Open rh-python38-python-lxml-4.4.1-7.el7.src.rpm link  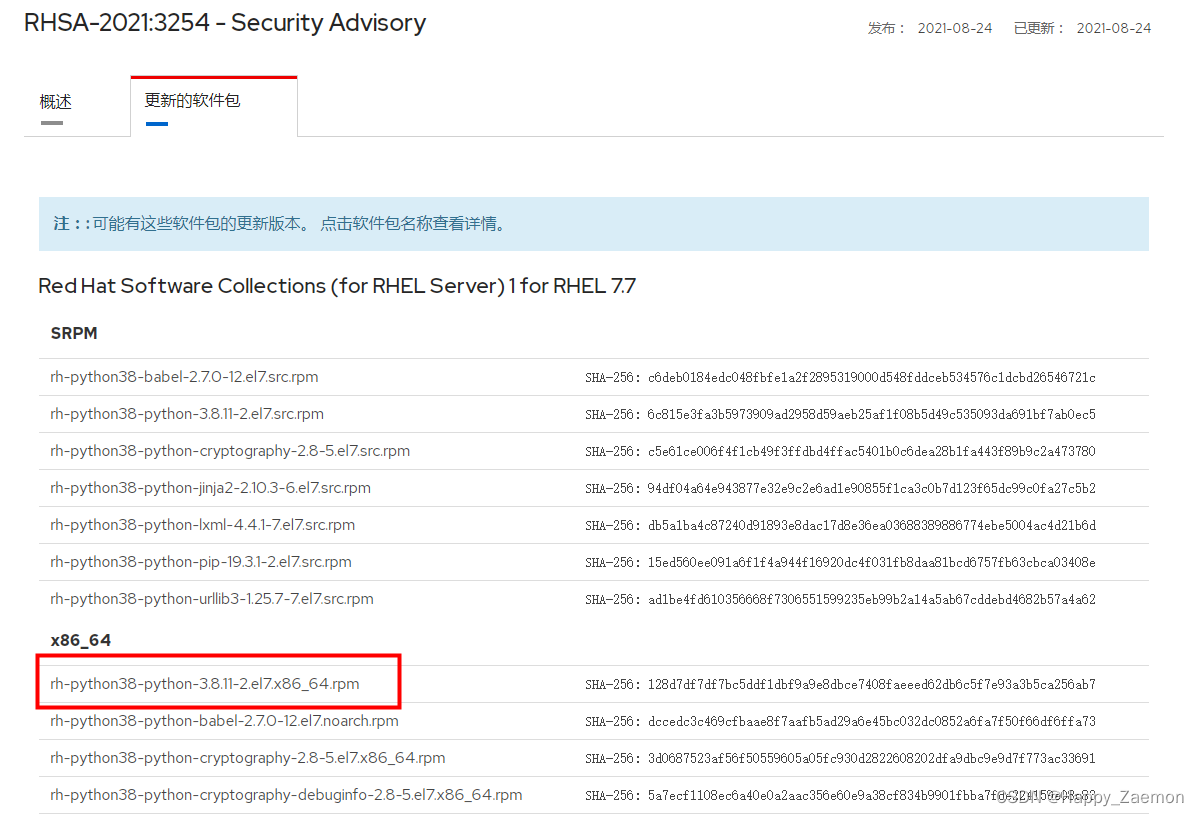pos(203,525)
